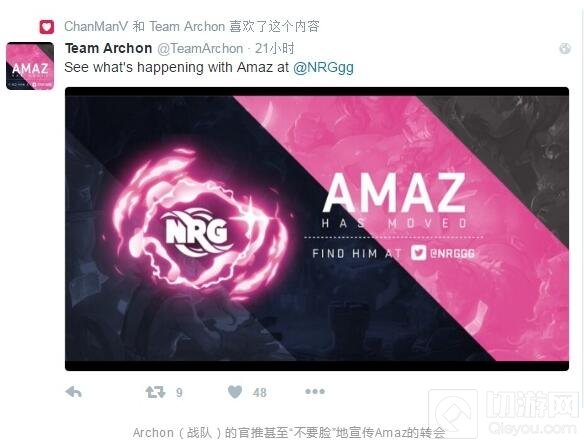Retweet this Team Archon post
The width and height of the screenshot is (584, 444).
(155, 392)
